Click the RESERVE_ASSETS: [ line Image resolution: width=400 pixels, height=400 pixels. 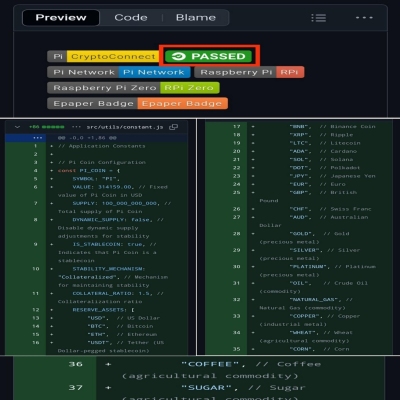(x=103, y=310)
